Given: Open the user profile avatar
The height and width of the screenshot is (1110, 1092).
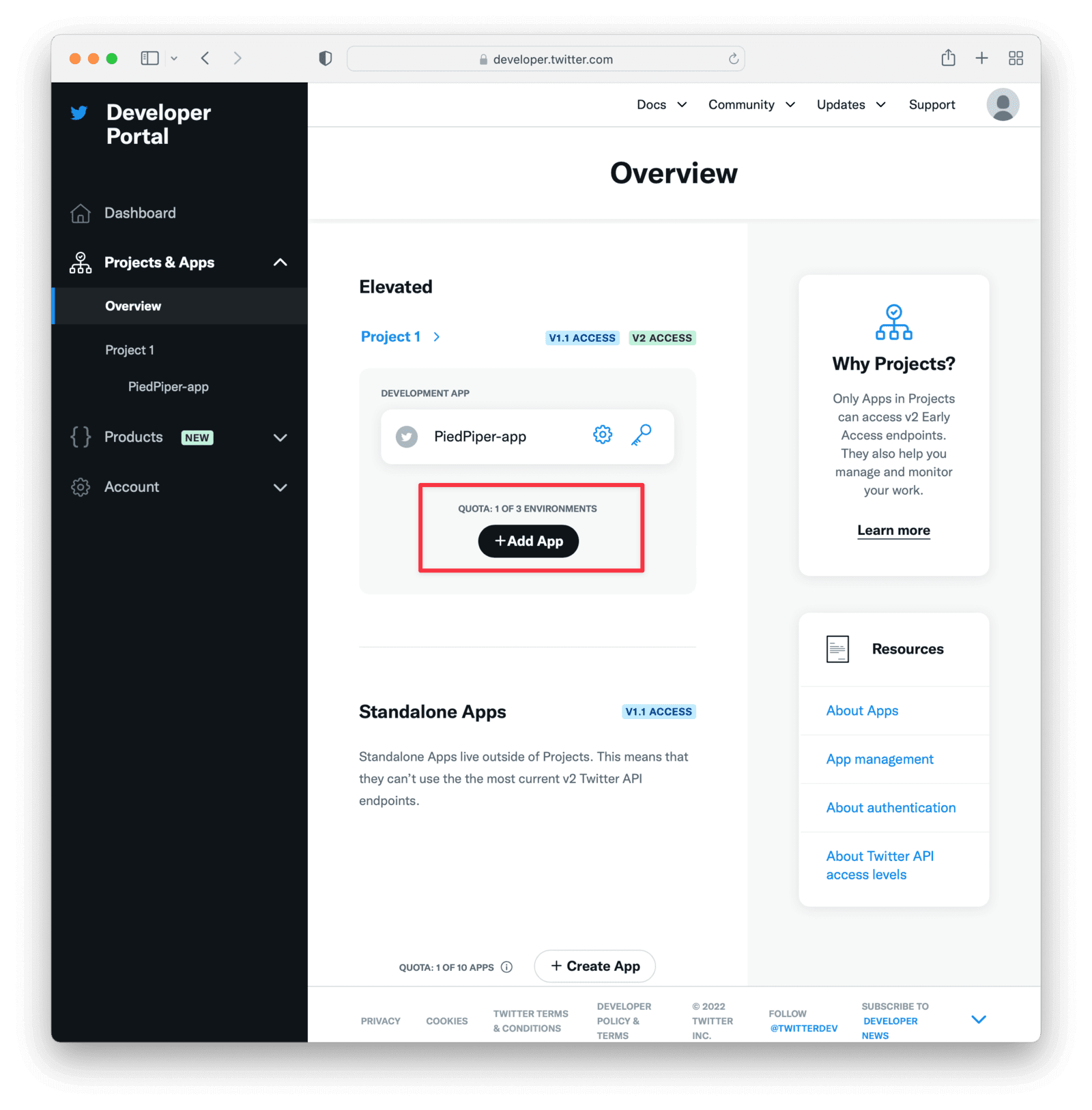Looking at the screenshot, I should click(1002, 104).
